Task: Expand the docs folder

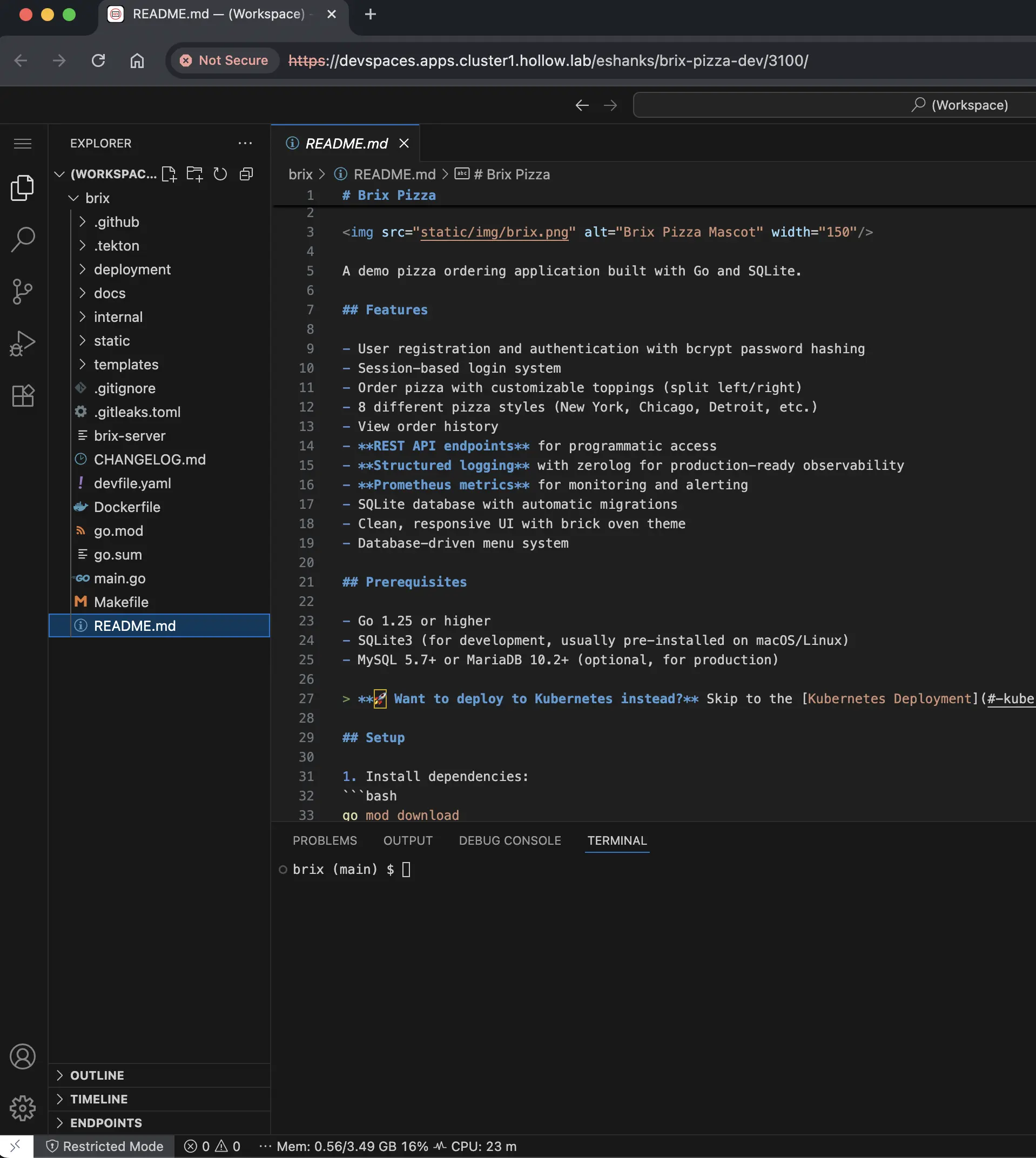Action: [x=159, y=293]
